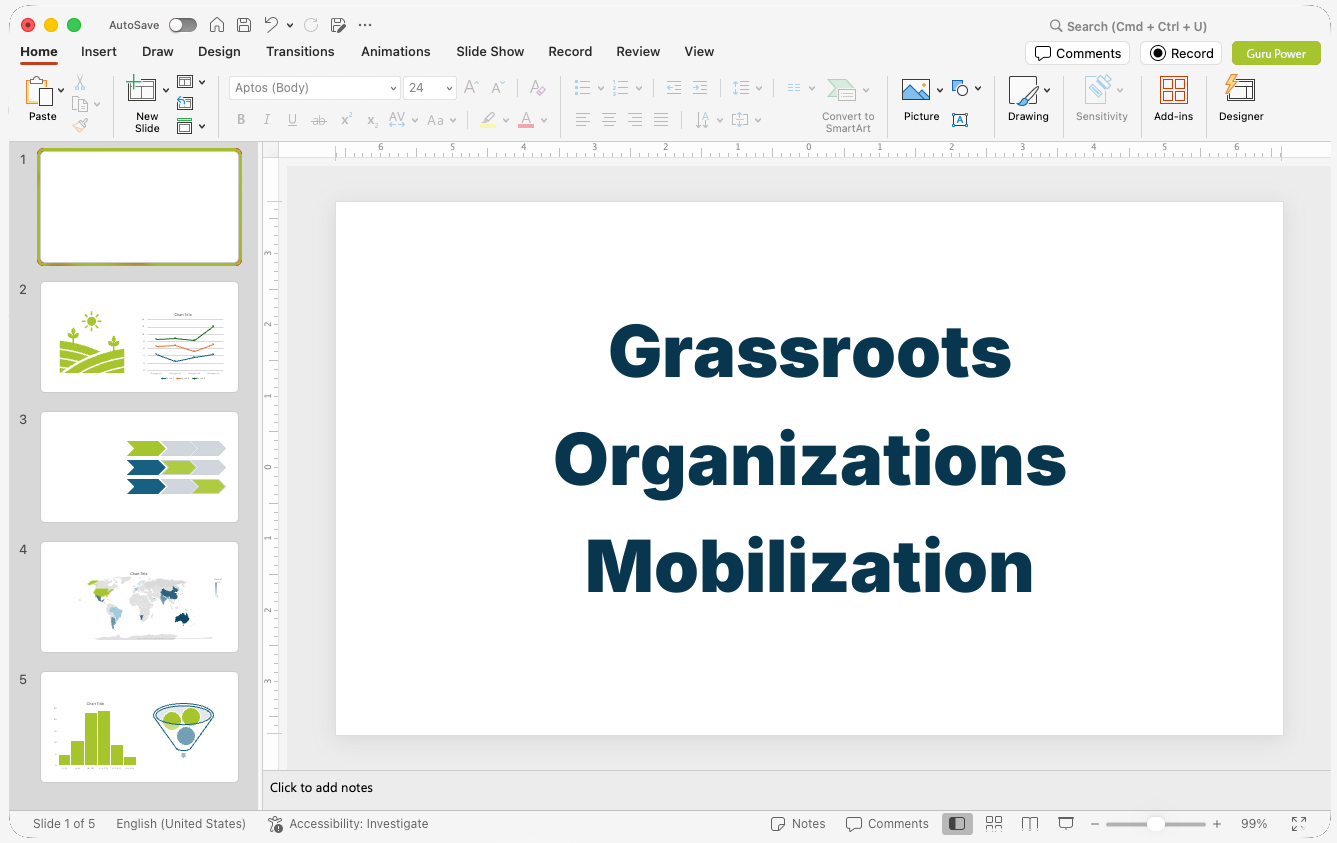This screenshot has height=843, width=1337.
Task: Expand the New Slide layout arrow
Action: point(166,90)
